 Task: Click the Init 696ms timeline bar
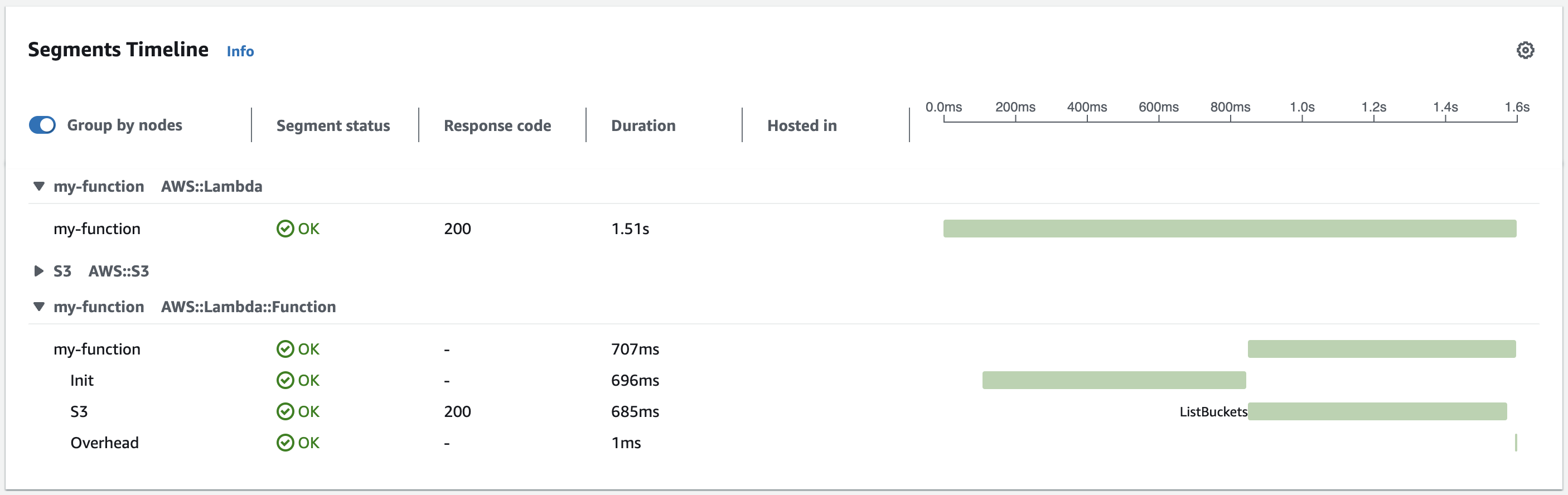(x=1114, y=381)
